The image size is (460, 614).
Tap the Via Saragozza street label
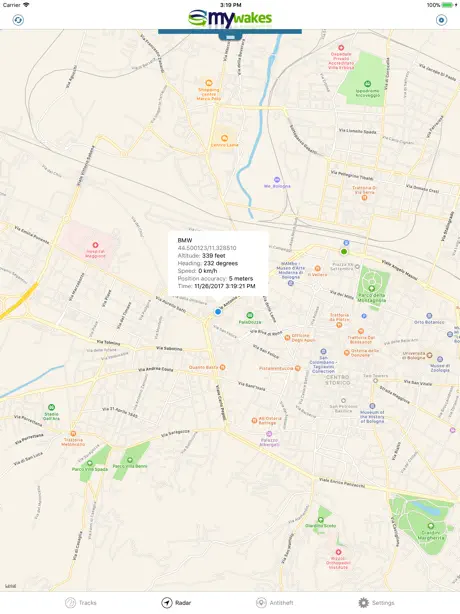click(175, 433)
